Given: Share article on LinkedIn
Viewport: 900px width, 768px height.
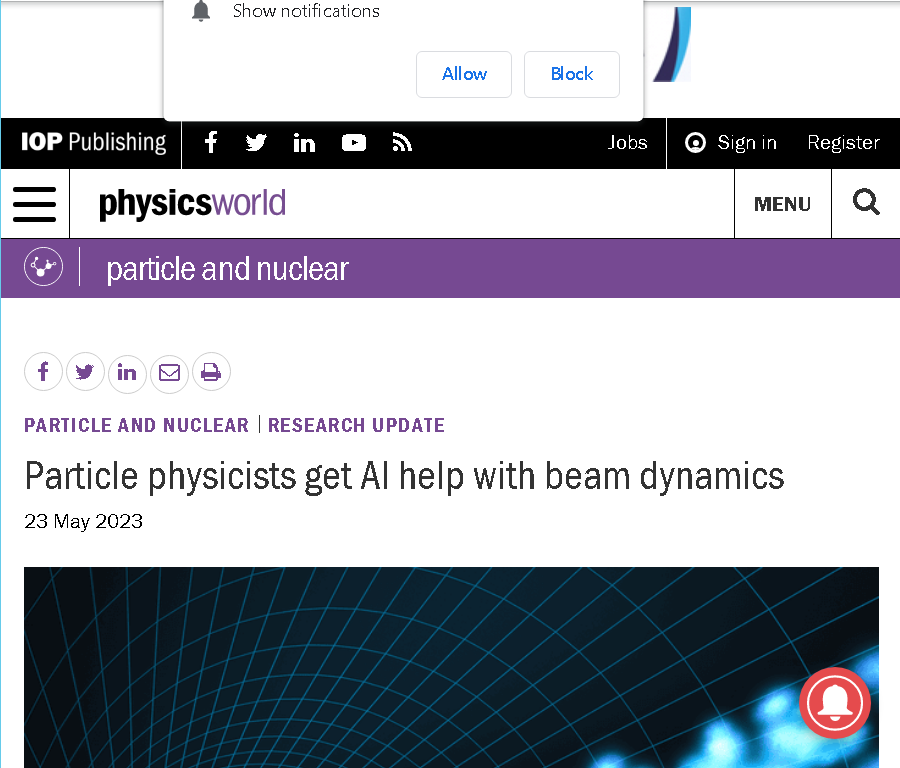Looking at the screenshot, I should [127, 373].
